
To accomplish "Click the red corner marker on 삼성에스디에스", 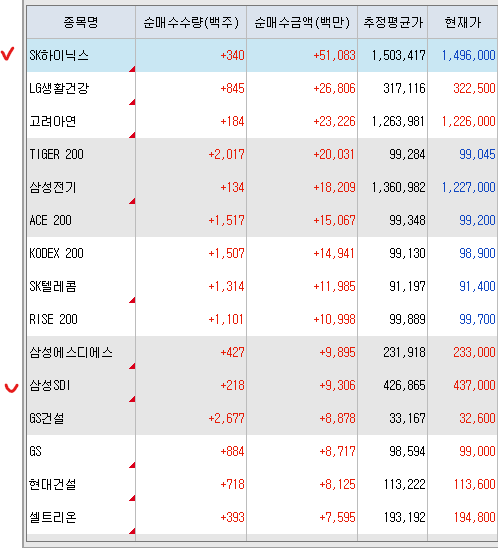I will pyautogui.click(x=132, y=366).
